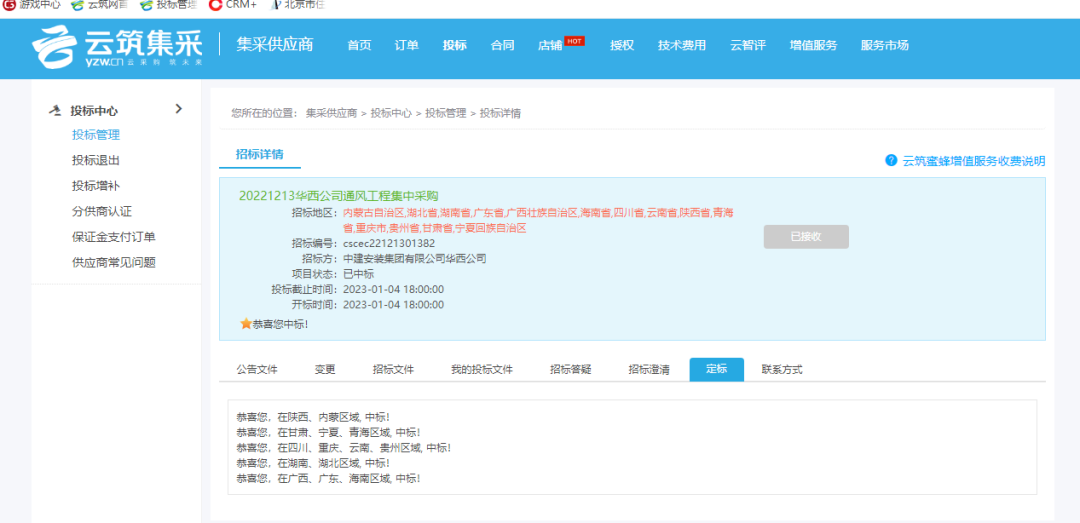This screenshot has height=523, width=1080.
Task: Select 投标退出 in the sidebar
Action: pos(96,160)
